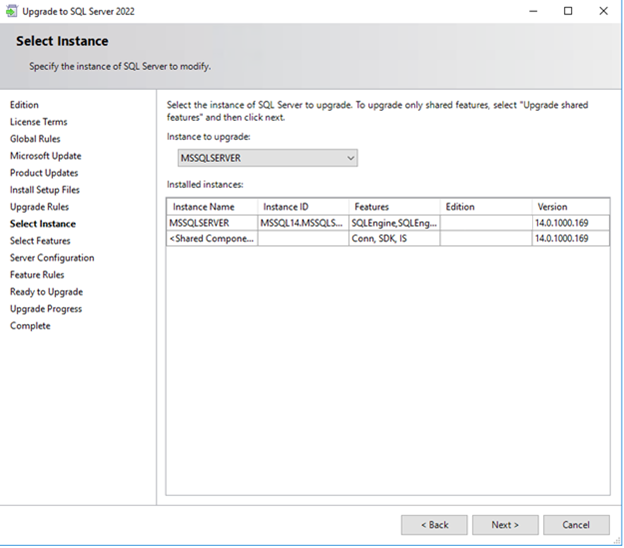Click the < Back button
The width and height of the screenshot is (624, 548).
(434, 525)
